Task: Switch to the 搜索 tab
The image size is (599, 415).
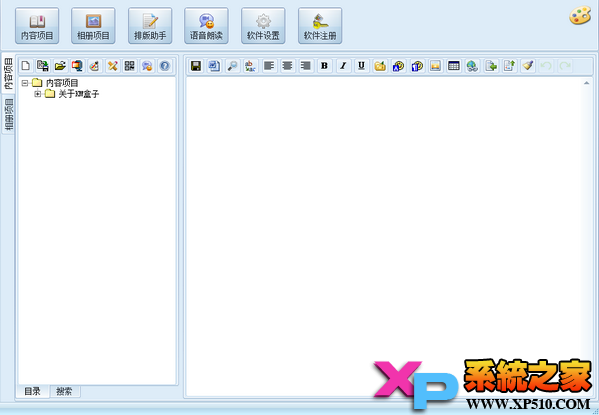Action: pos(64,391)
